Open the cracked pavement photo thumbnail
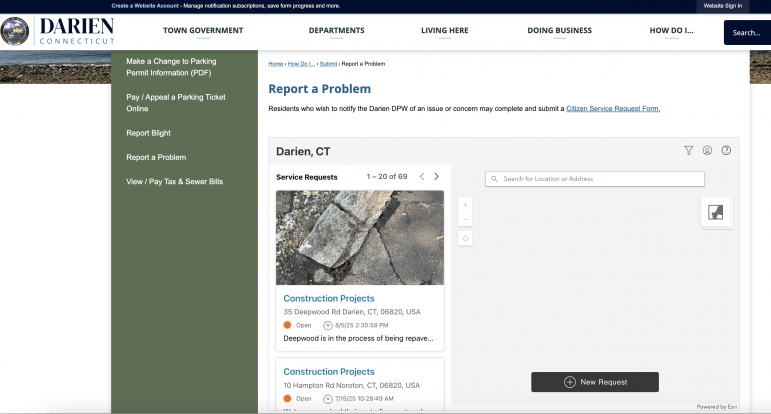Viewport: 771px width, 414px height. [360, 238]
